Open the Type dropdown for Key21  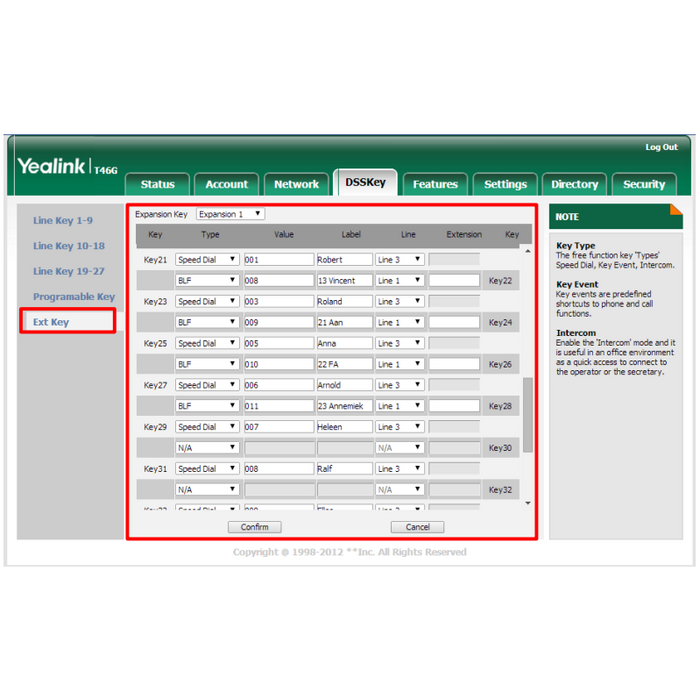207,260
